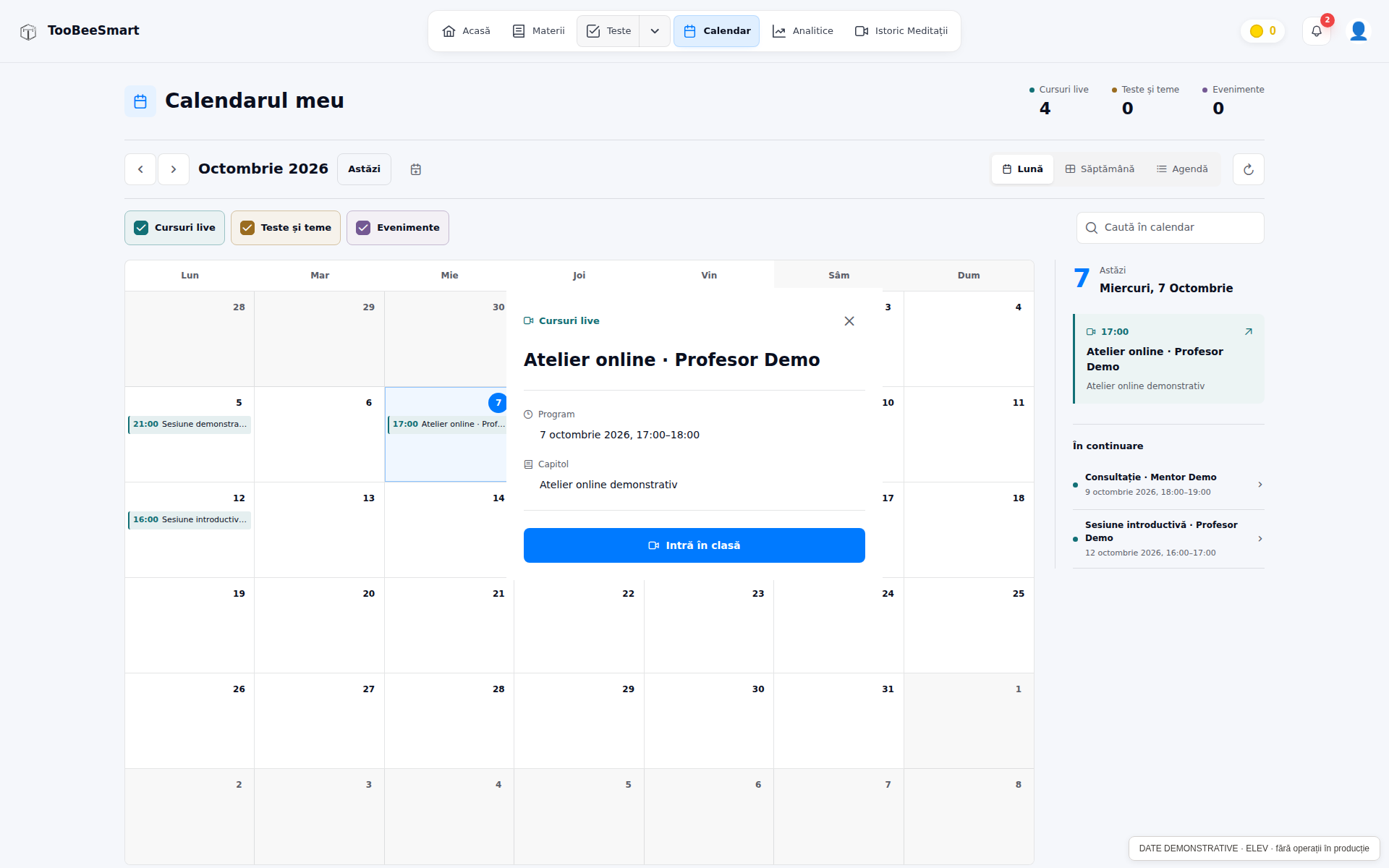
Task: Go to next month arrow
Action: tap(174, 169)
